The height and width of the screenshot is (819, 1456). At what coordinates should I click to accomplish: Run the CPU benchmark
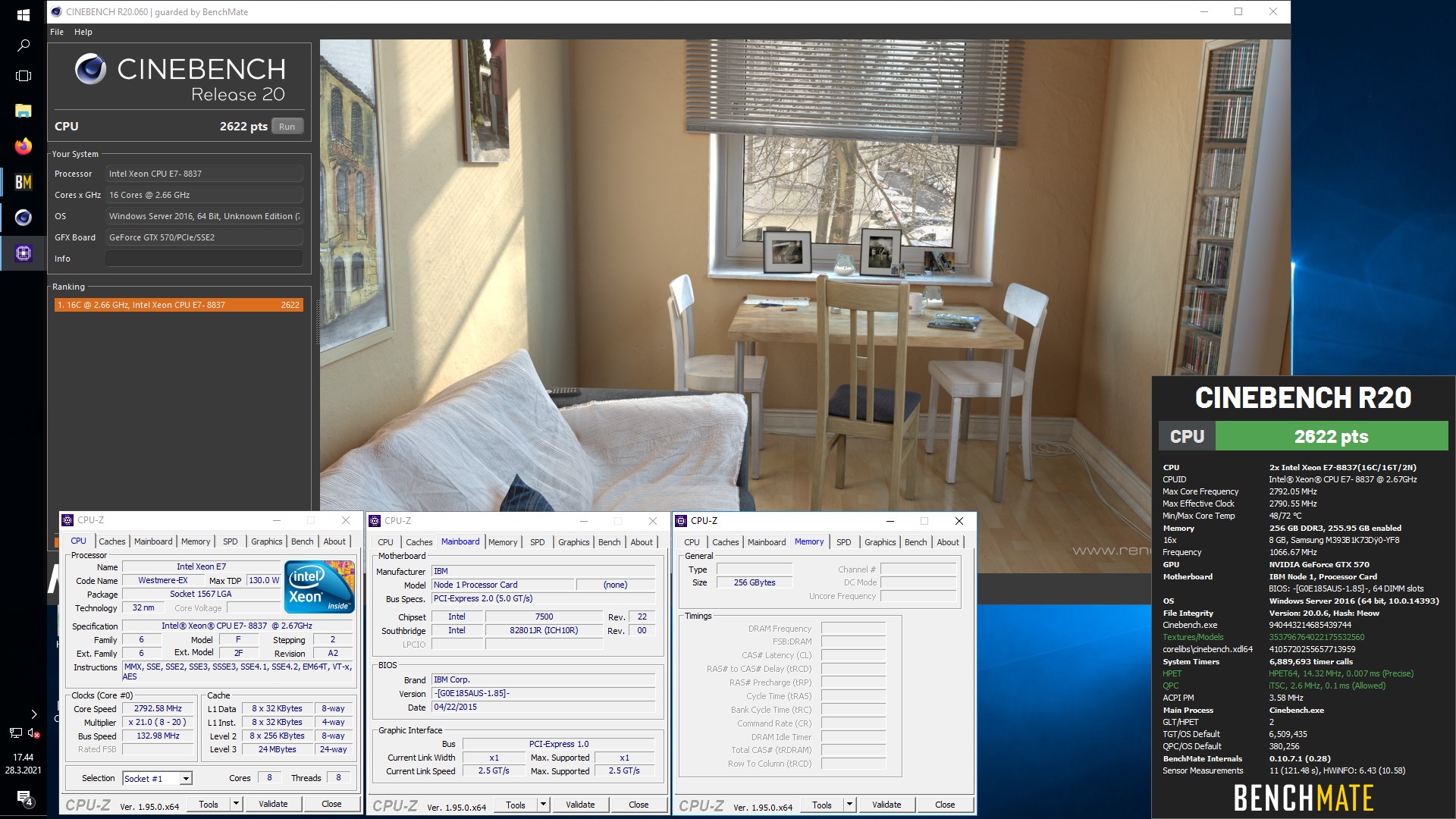(287, 127)
